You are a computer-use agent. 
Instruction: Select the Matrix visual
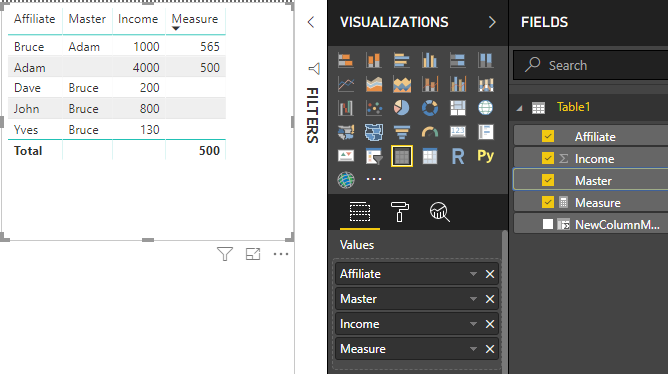coord(429,156)
